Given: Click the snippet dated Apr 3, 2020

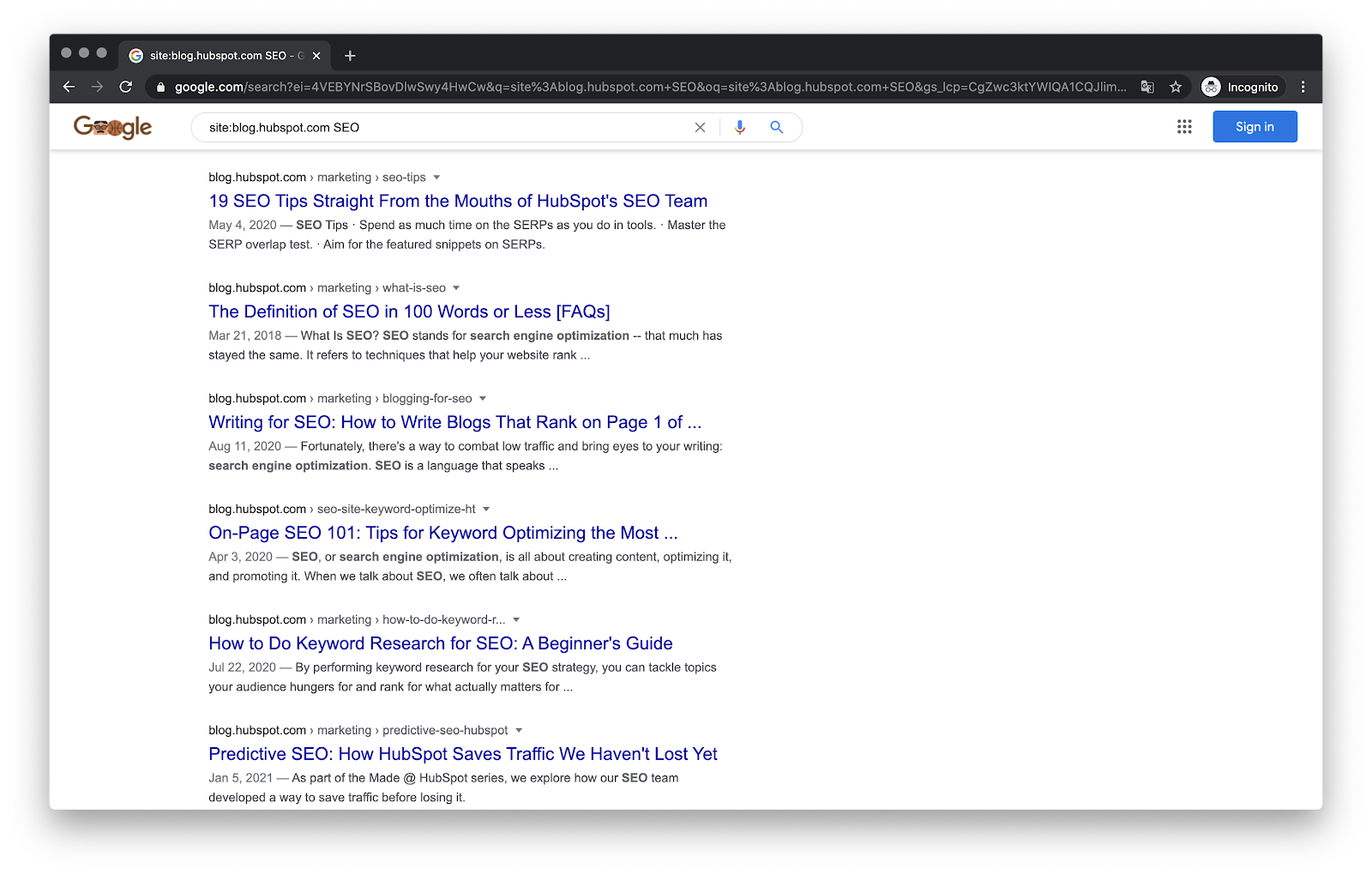Looking at the screenshot, I should click(471, 567).
